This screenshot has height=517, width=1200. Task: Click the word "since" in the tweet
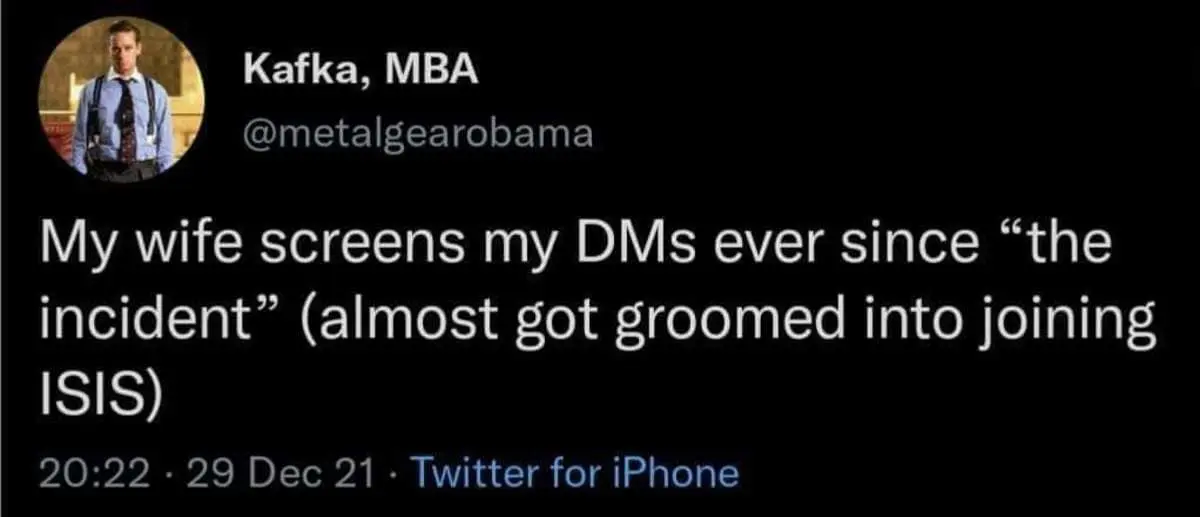pyautogui.click(x=906, y=249)
